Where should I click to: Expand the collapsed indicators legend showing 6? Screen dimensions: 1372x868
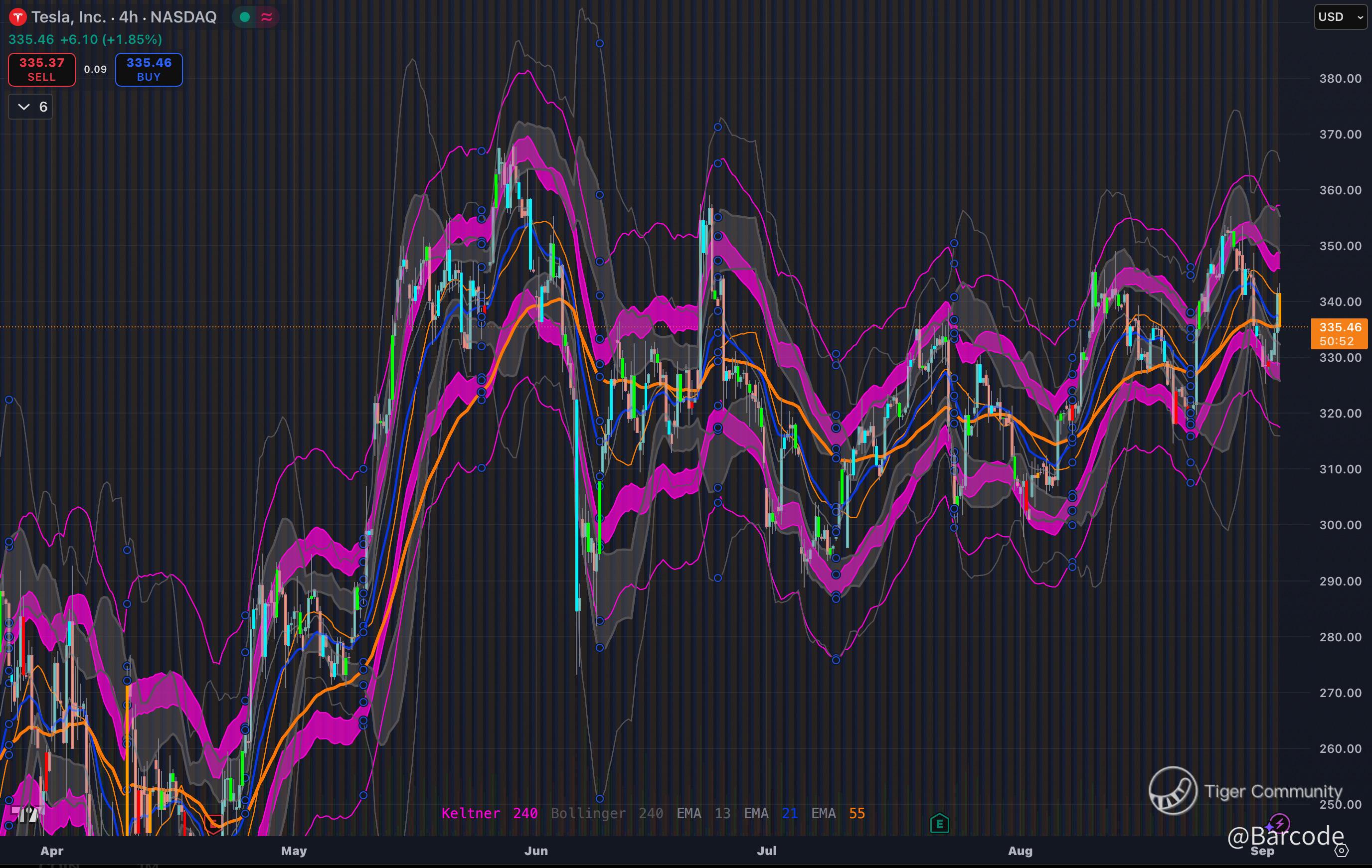point(31,107)
